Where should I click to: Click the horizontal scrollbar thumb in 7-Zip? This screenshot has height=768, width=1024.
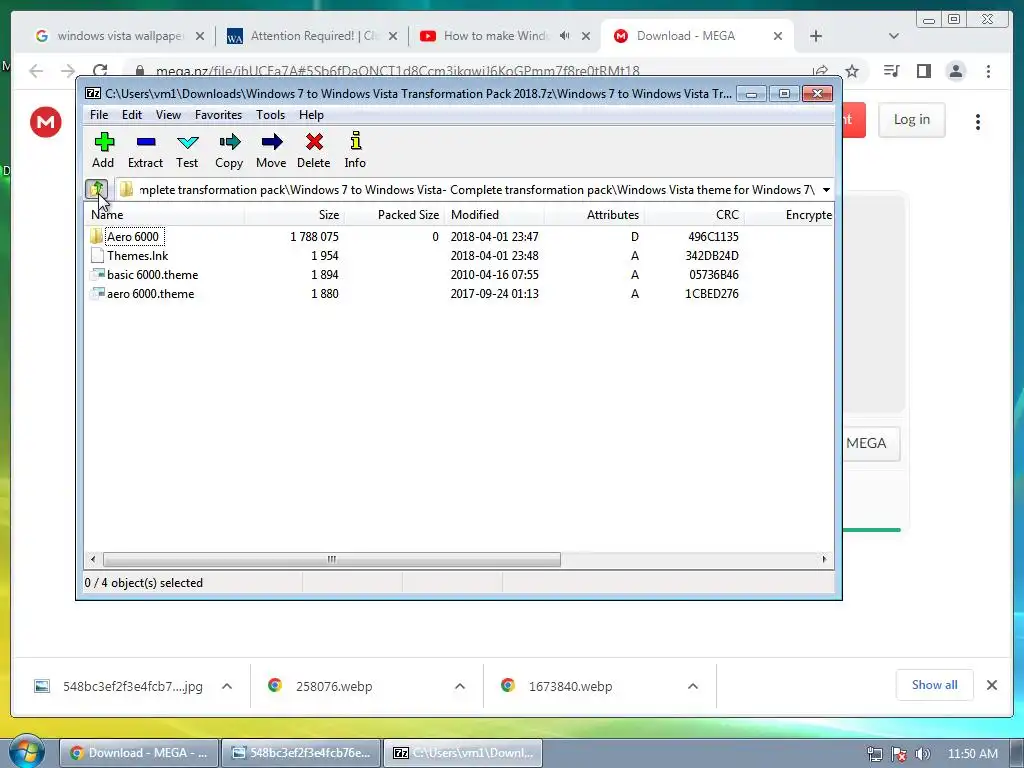point(332,560)
